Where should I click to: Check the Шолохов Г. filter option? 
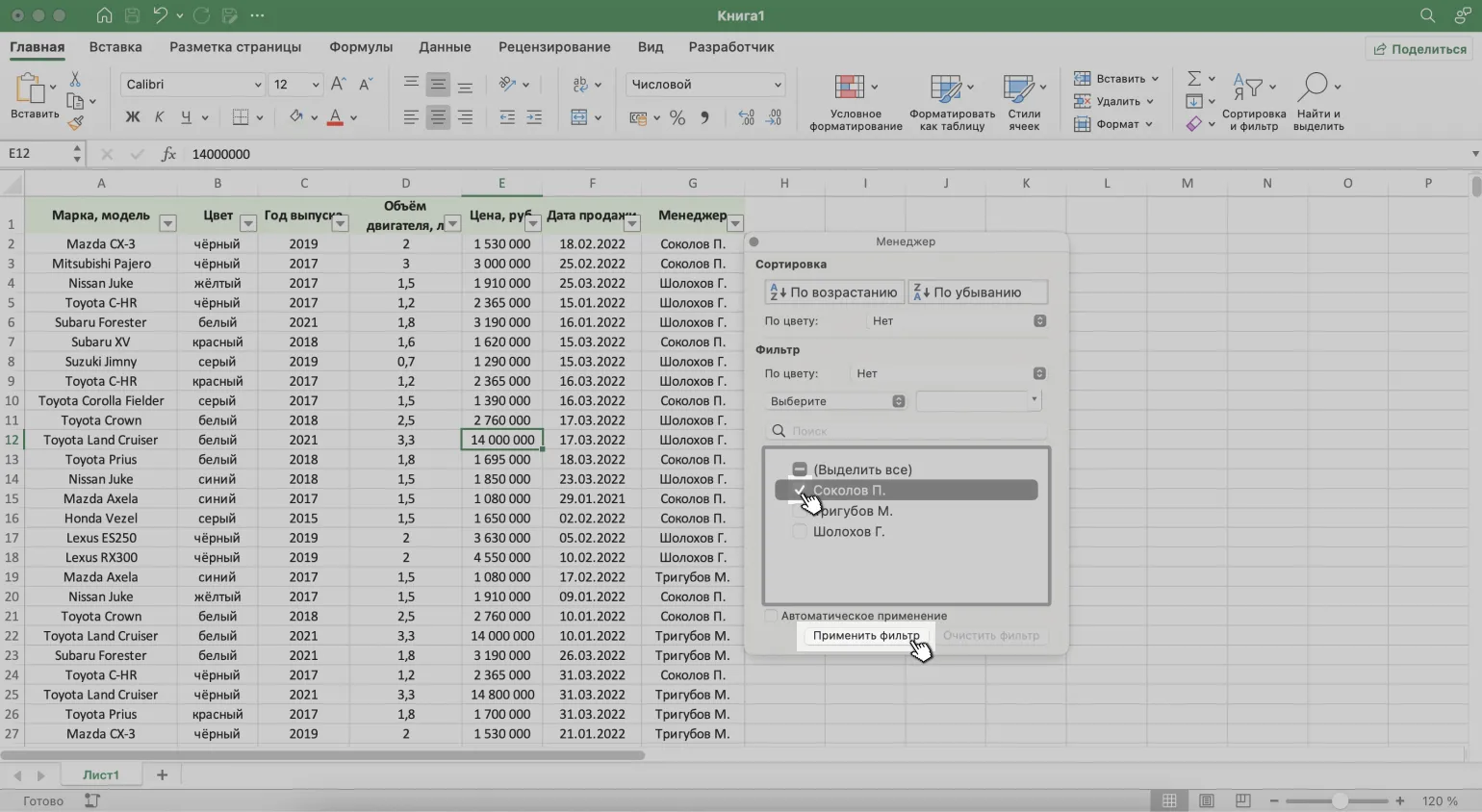pyautogui.click(x=800, y=532)
